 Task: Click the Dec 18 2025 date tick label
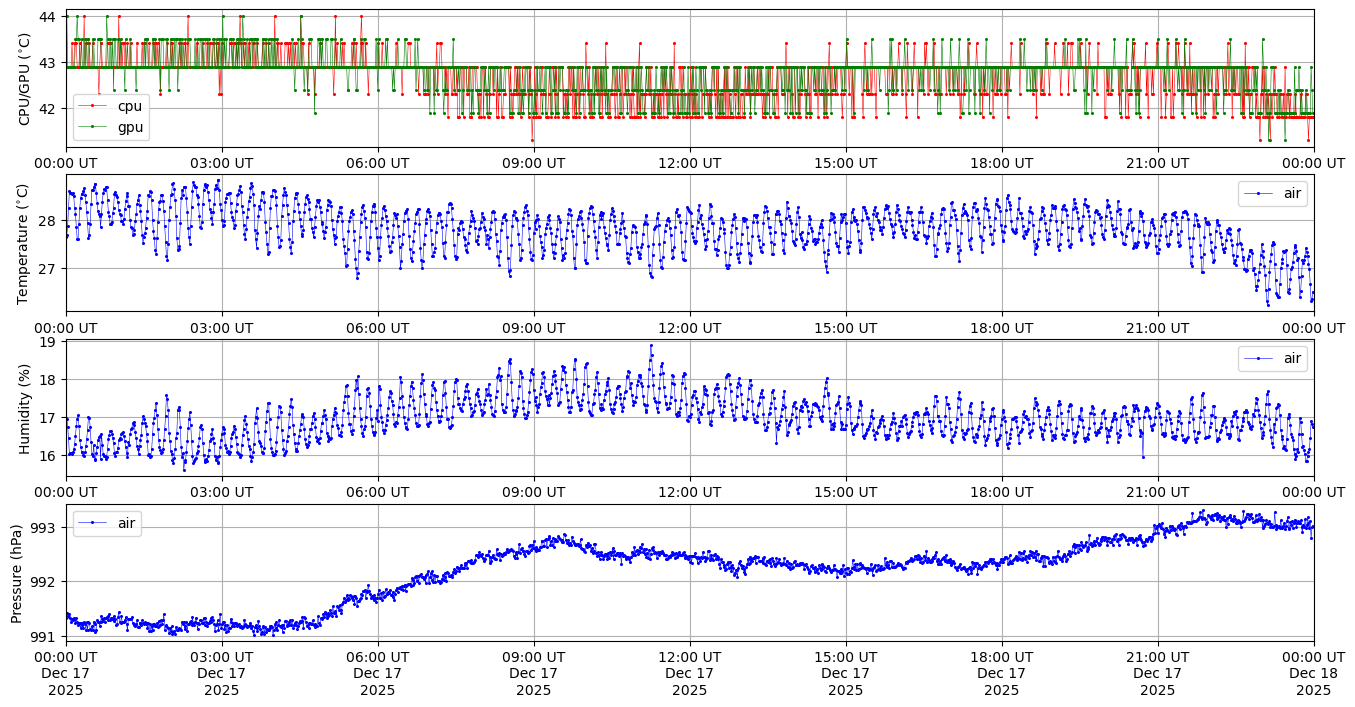pos(1313,673)
